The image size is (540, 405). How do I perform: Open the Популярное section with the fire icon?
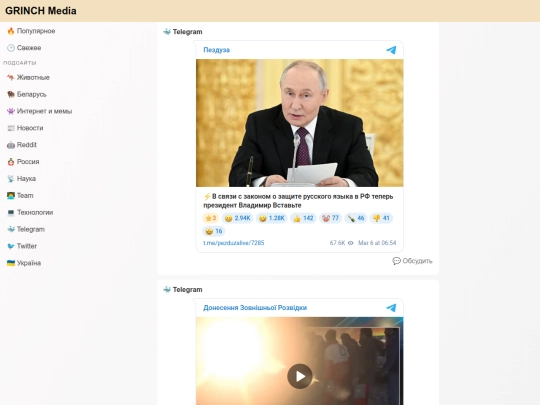(x=31, y=31)
